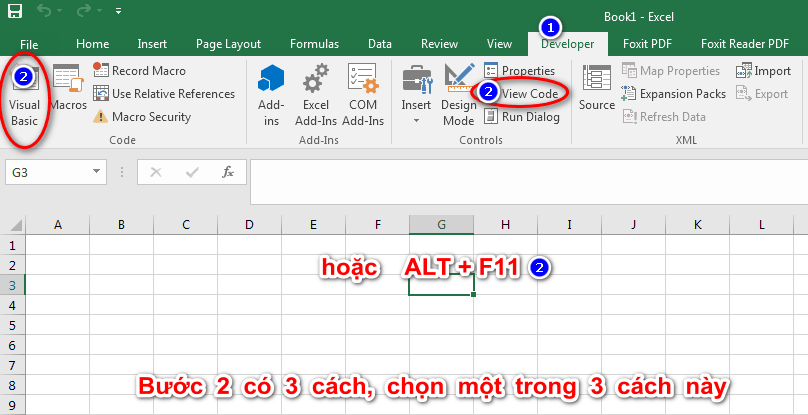The height and width of the screenshot is (415, 808).
Task: Select the Developer tab
Action: 567,44
